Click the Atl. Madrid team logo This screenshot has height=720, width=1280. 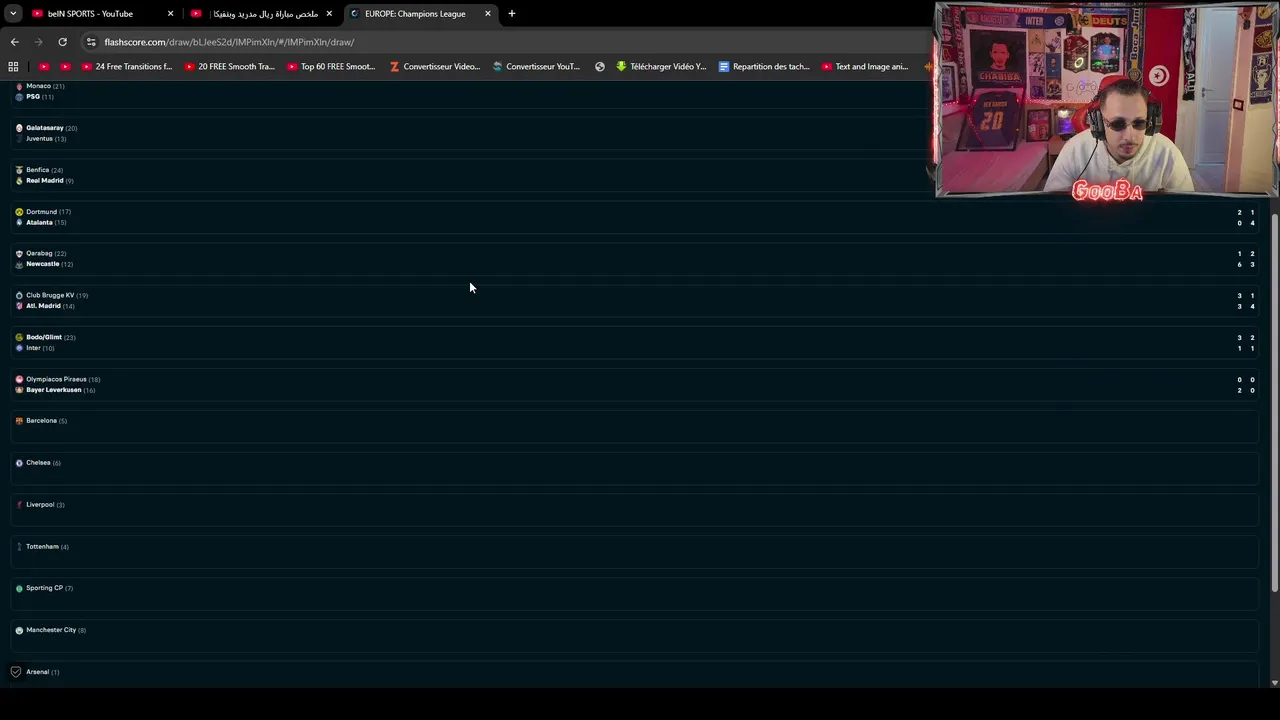tap(19, 306)
